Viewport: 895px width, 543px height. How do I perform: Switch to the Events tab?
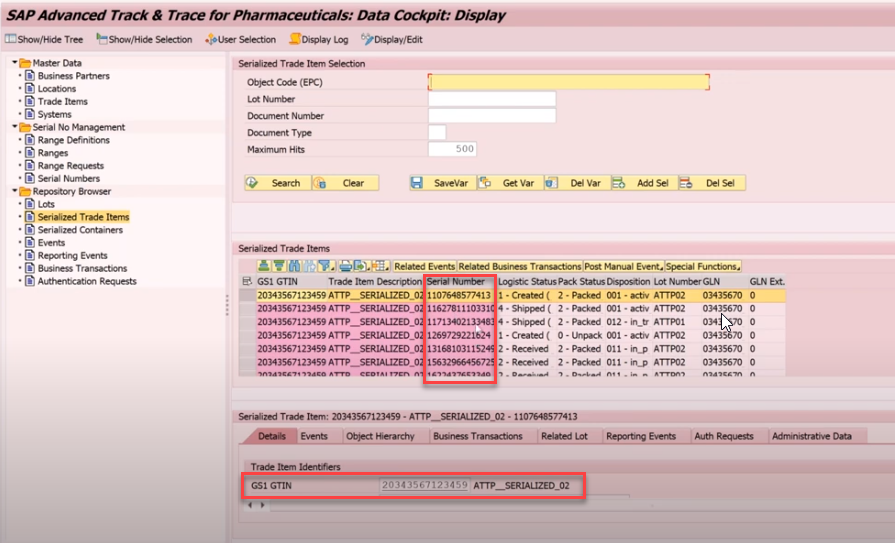(314, 436)
